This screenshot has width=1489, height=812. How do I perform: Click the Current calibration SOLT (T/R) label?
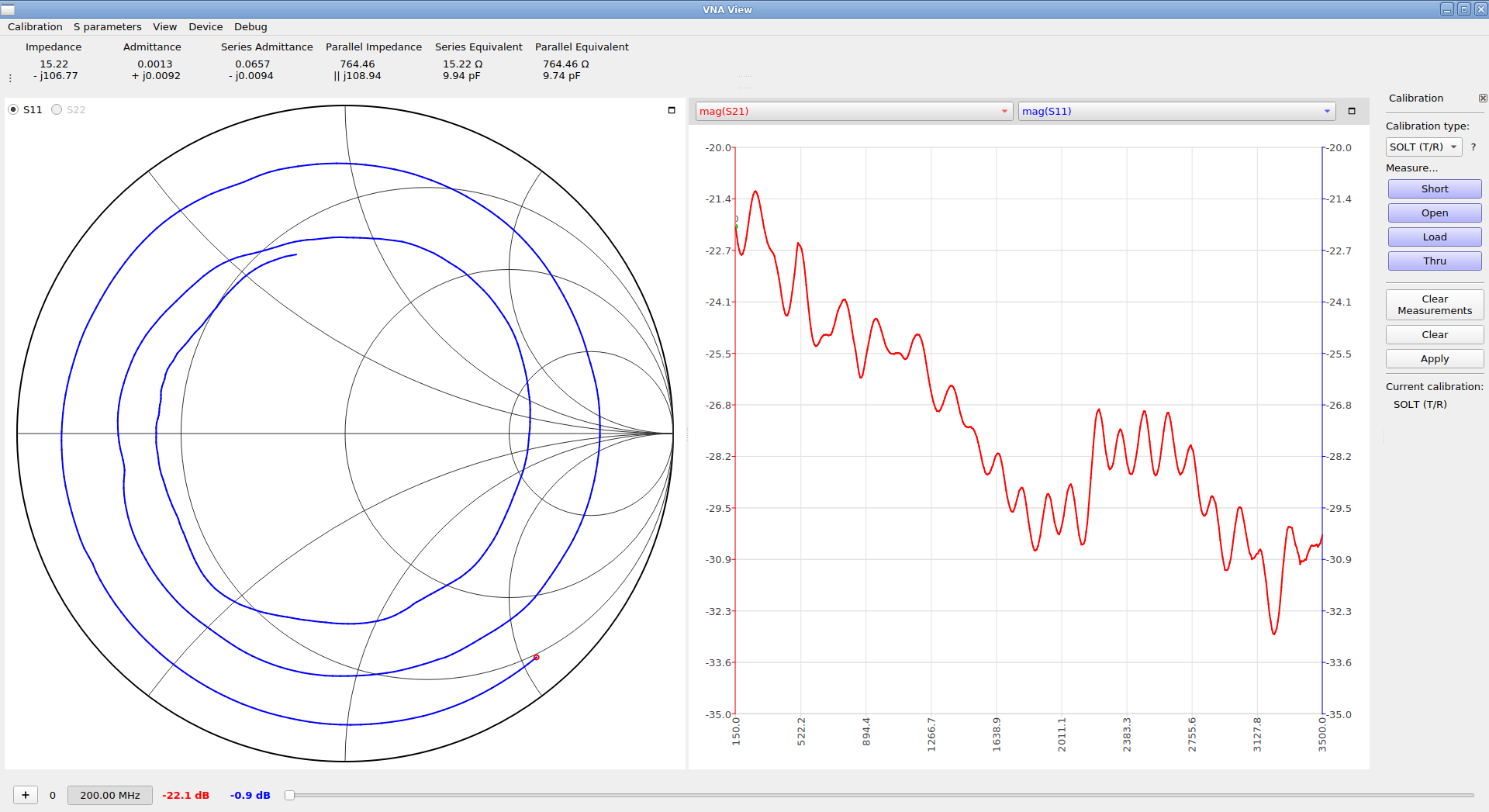click(1420, 405)
